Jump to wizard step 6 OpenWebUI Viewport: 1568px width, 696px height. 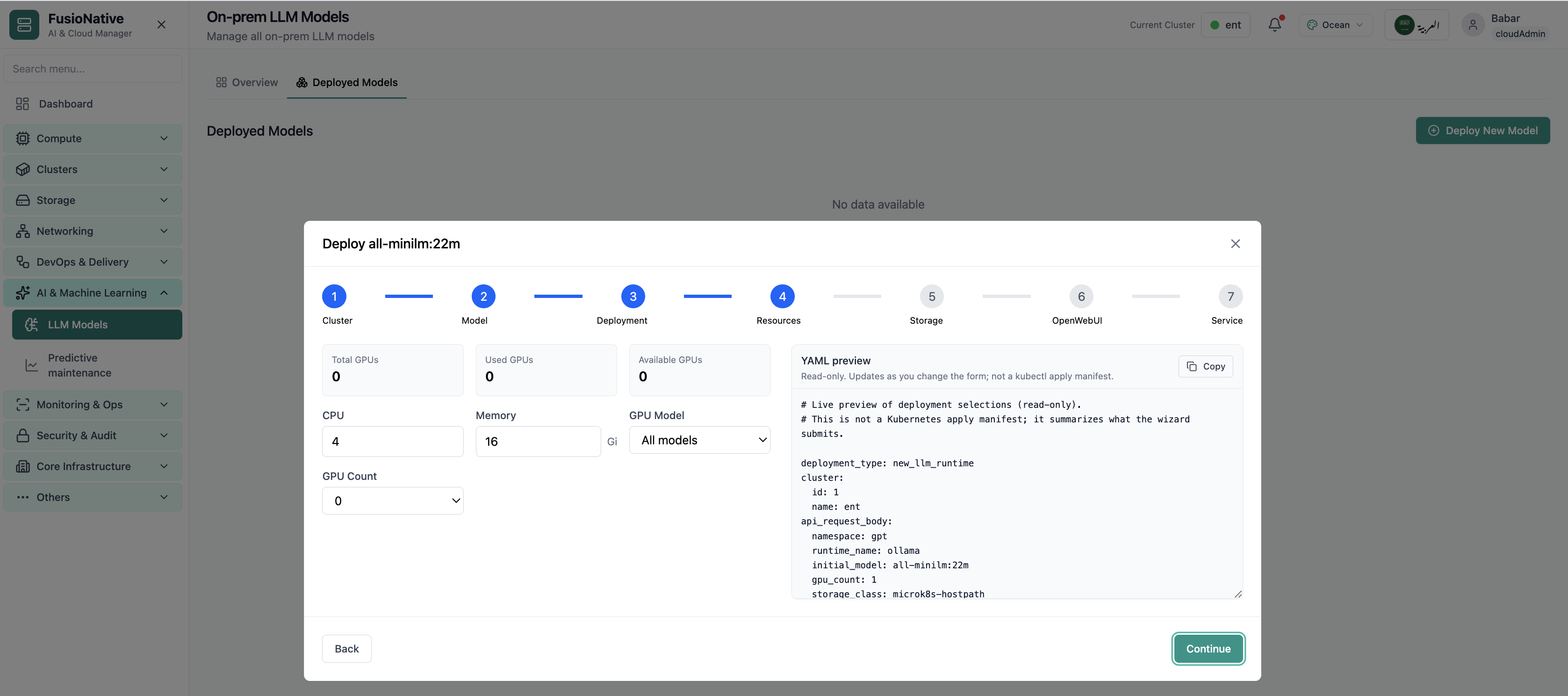pos(1081,297)
